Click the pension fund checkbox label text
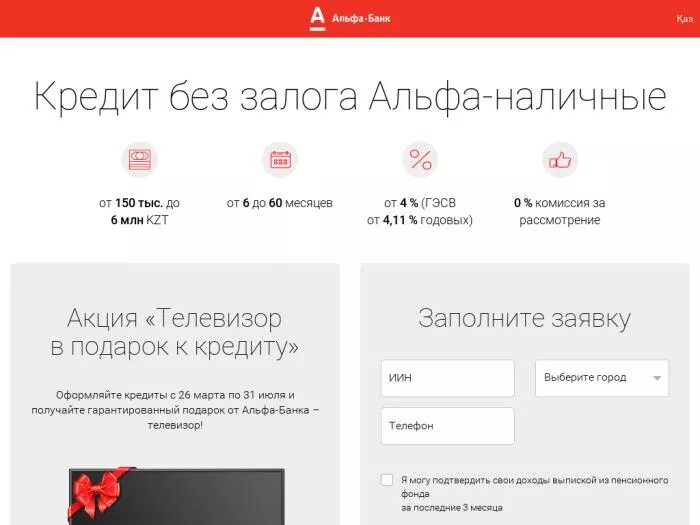This screenshot has width=700, height=525. (534, 494)
